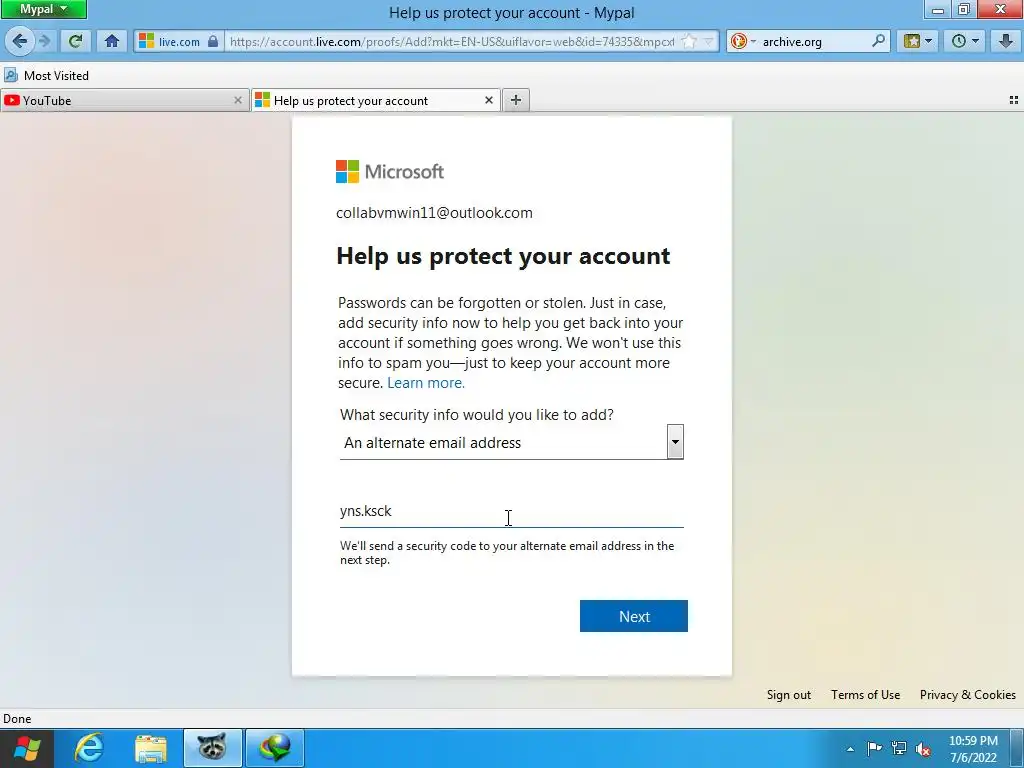Go to the home page icon
This screenshot has width=1024, height=768.
[x=112, y=41]
